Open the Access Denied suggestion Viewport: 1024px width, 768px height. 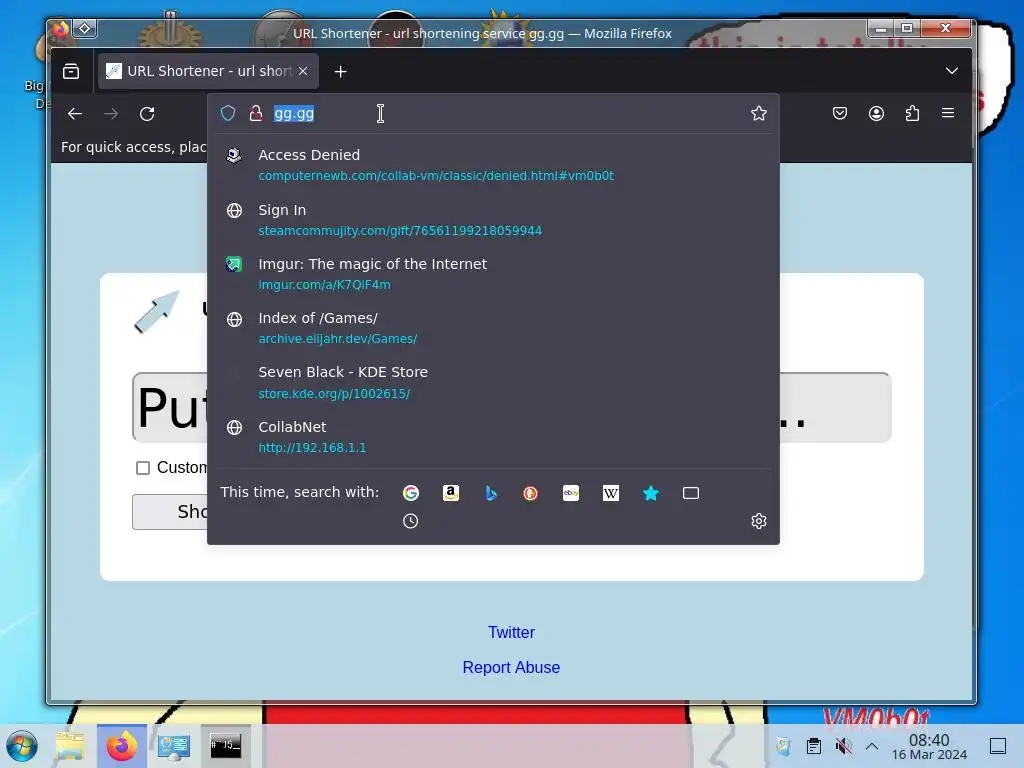point(493,165)
